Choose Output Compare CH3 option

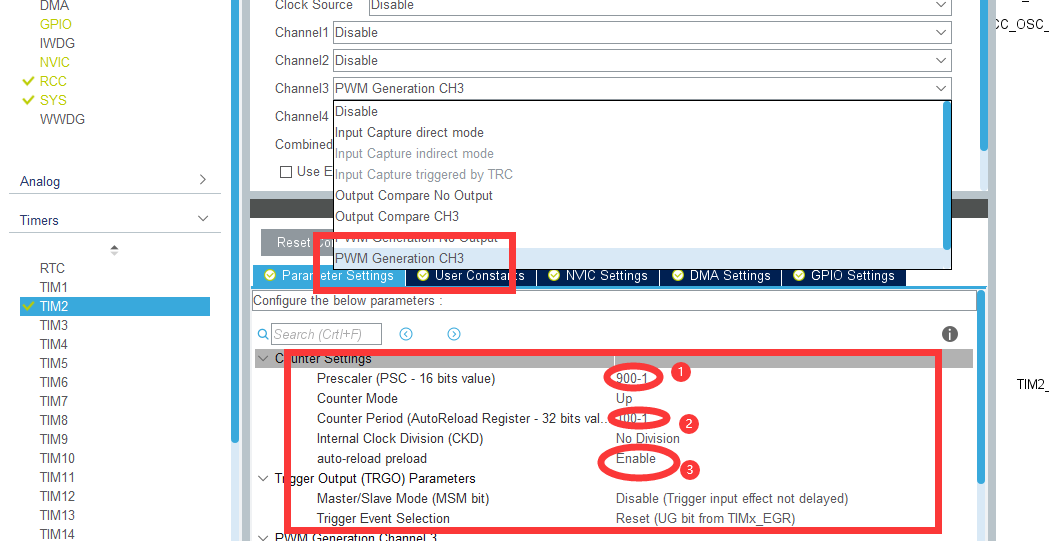(397, 217)
